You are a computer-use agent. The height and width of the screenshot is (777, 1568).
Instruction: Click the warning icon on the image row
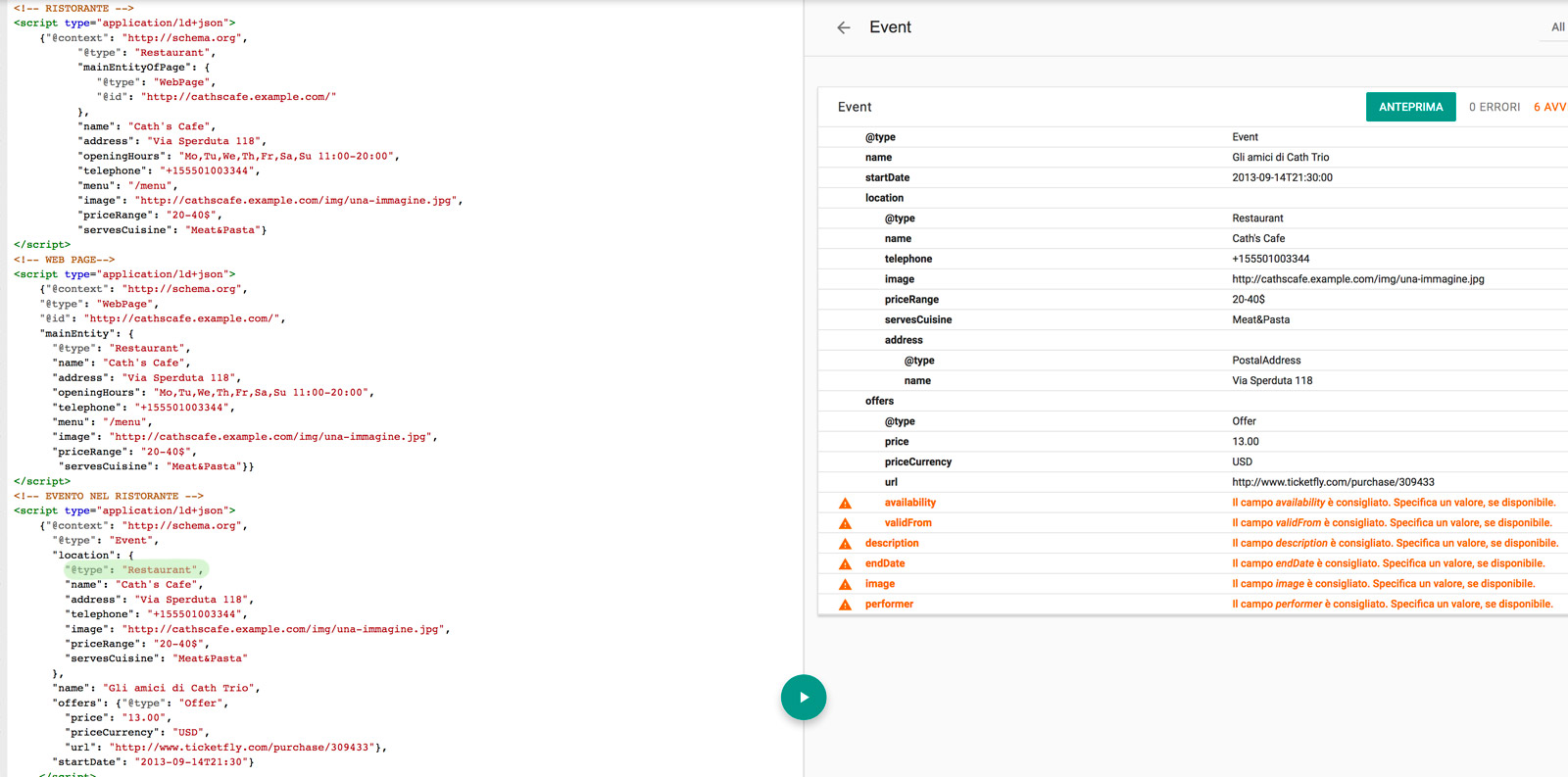pyautogui.click(x=845, y=584)
